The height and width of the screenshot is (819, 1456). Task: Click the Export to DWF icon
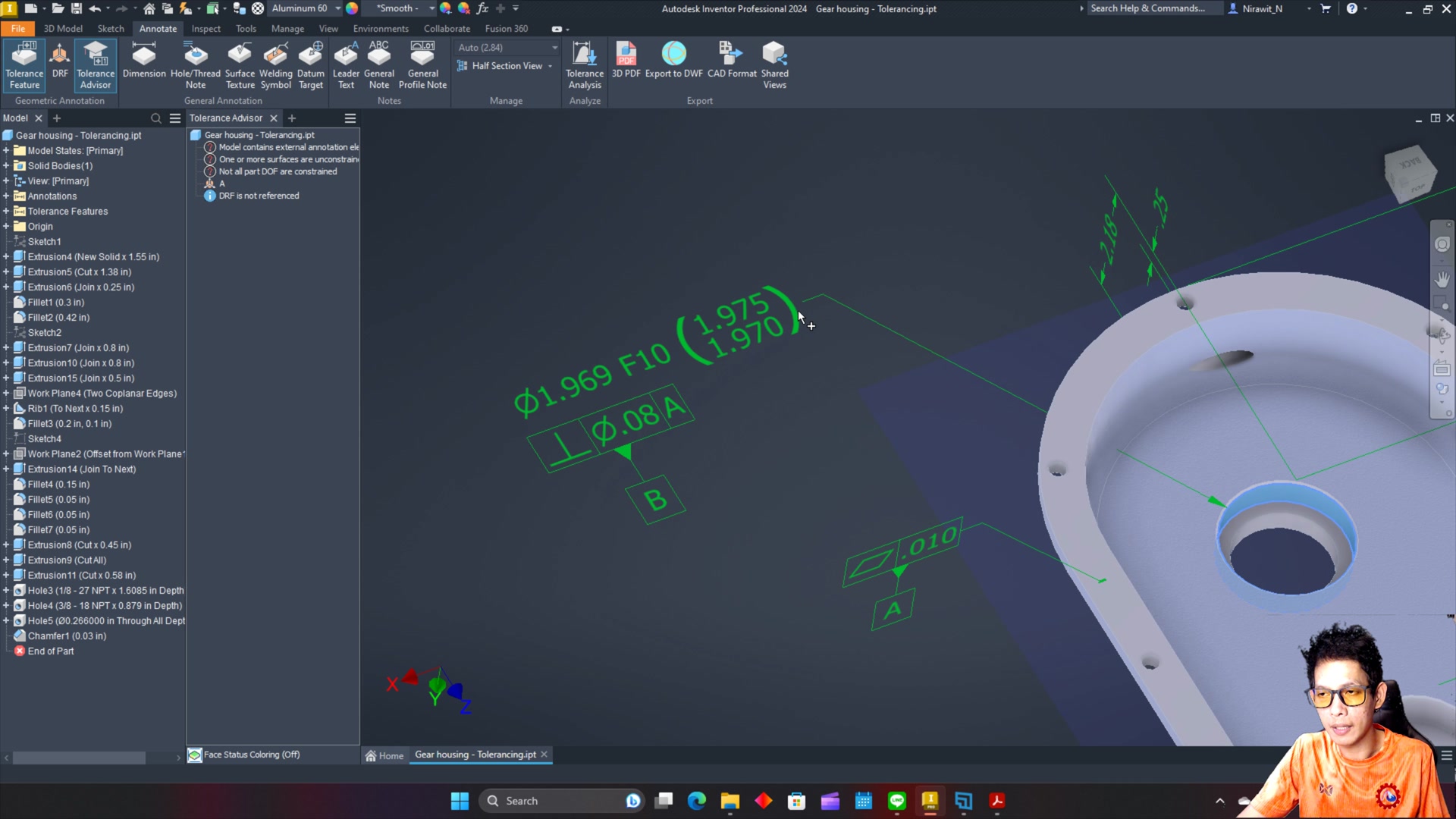tap(673, 61)
